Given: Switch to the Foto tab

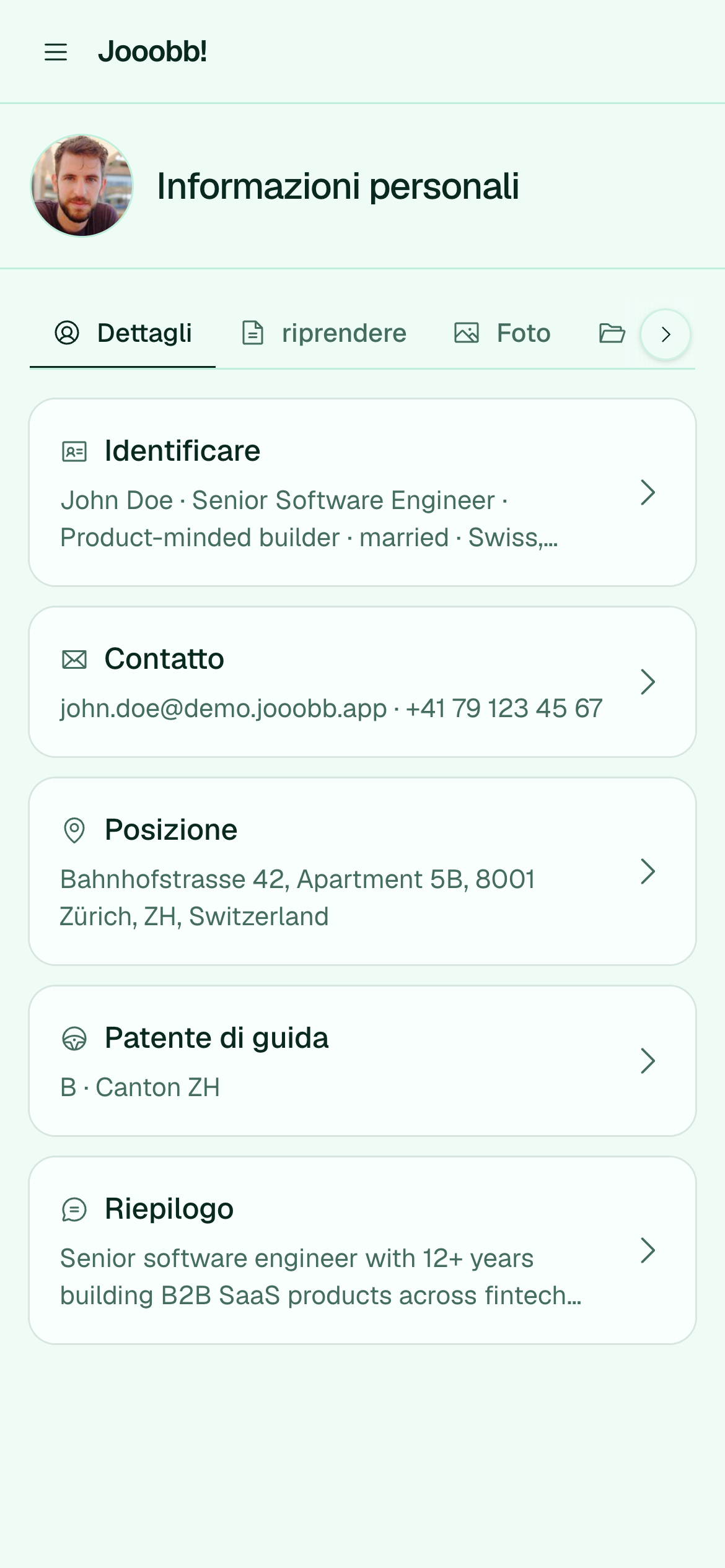Looking at the screenshot, I should pos(502,333).
